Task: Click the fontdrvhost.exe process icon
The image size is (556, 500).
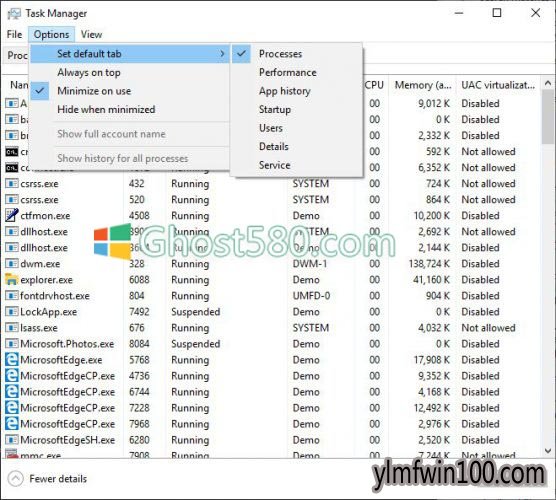Action: (12, 295)
